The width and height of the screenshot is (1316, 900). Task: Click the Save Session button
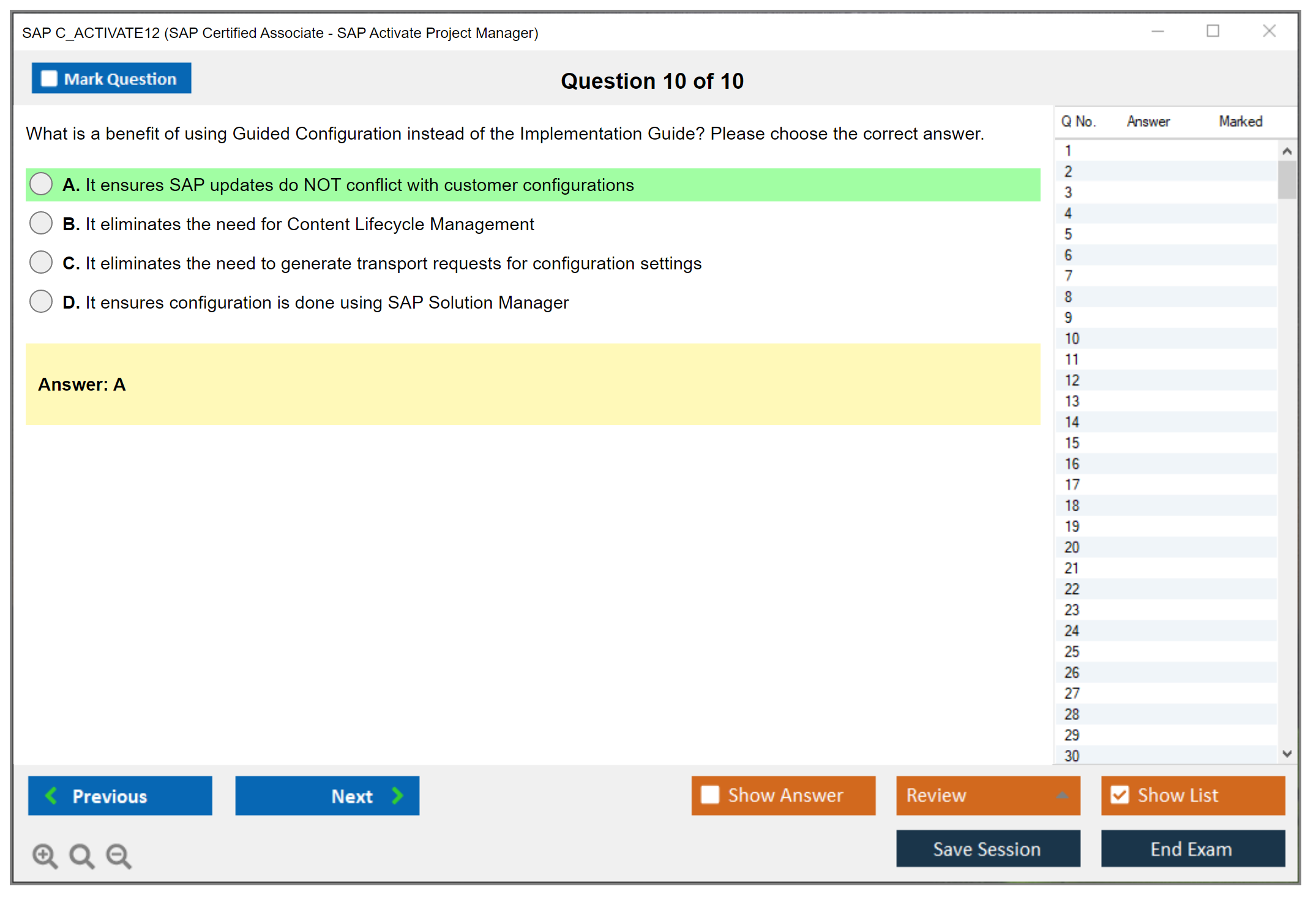click(987, 849)
